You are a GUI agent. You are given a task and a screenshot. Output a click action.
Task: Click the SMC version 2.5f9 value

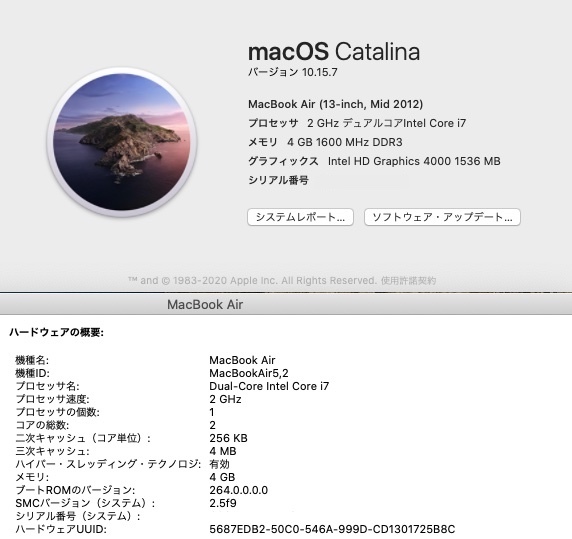(223, 503)
